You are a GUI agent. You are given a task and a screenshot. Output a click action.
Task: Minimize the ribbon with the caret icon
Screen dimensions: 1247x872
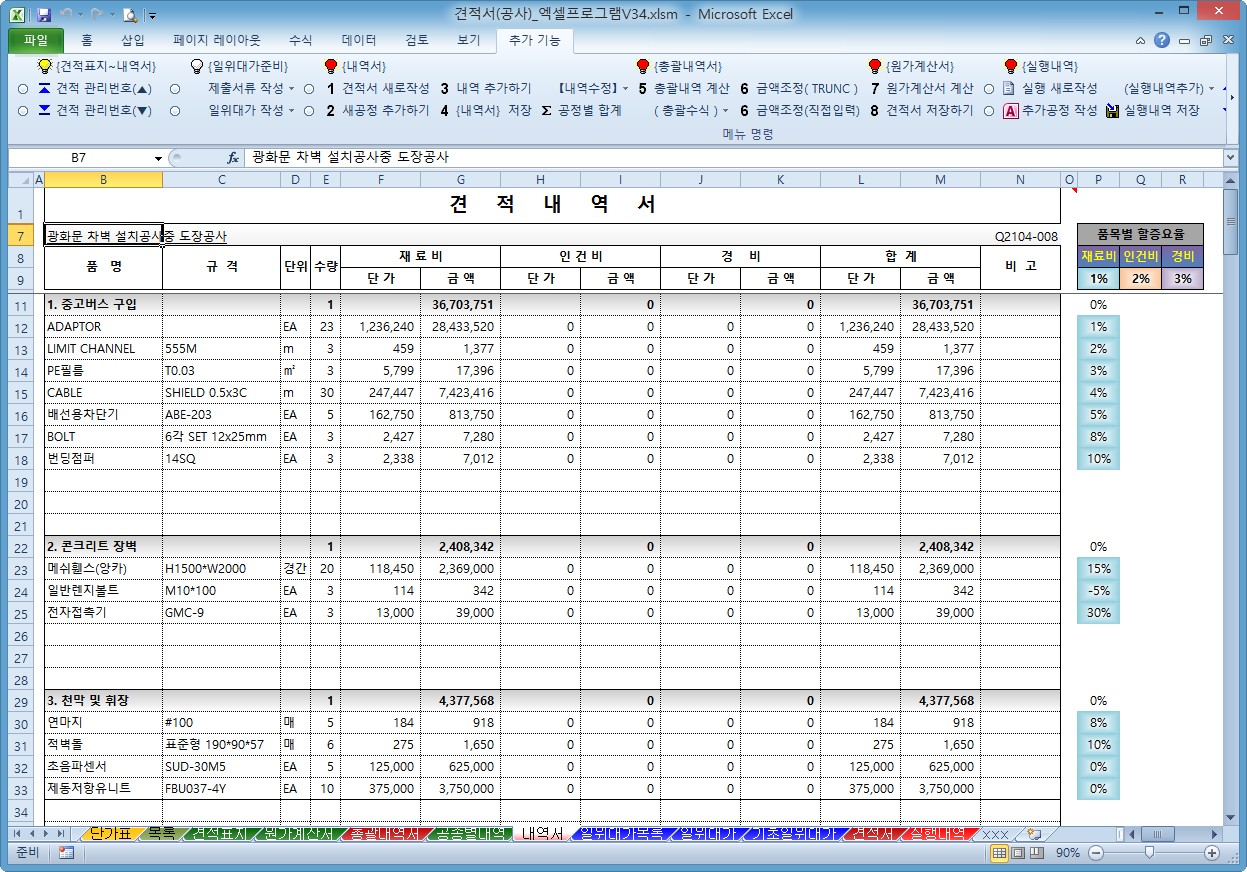click(x=1141, y=41)
